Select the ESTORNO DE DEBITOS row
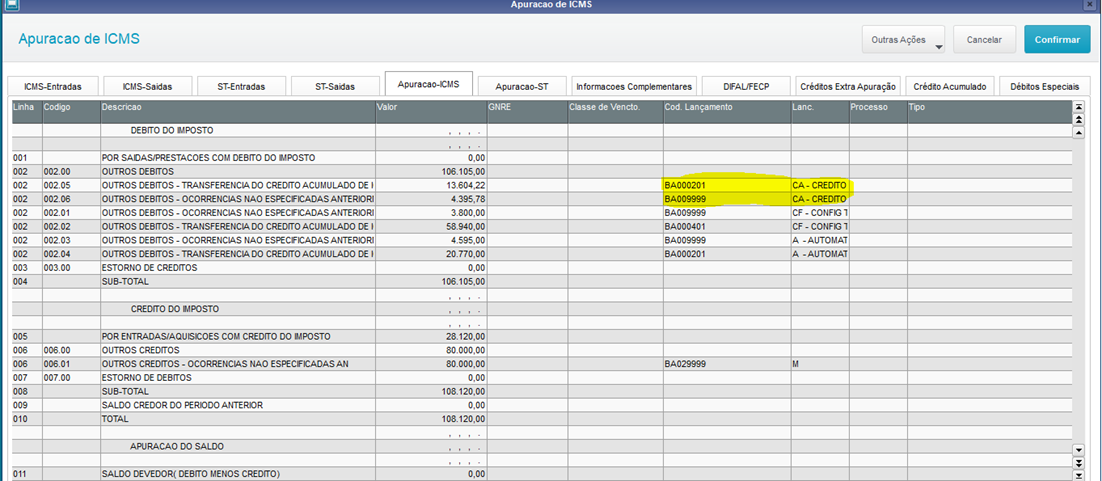The image size is (1102, 481). (542, 377)
